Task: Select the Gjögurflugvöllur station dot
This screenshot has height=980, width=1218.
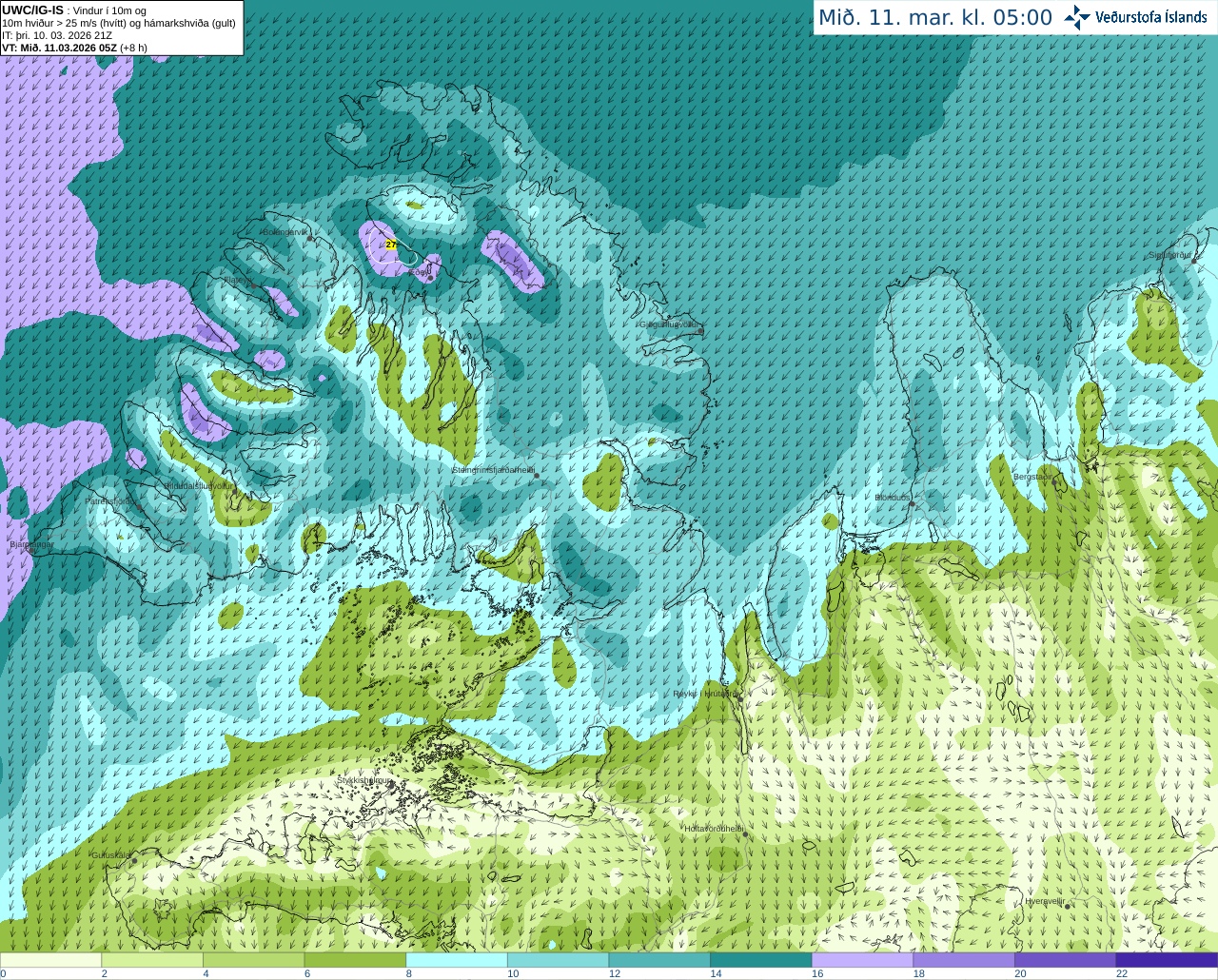Action: (x=700, y=330)
